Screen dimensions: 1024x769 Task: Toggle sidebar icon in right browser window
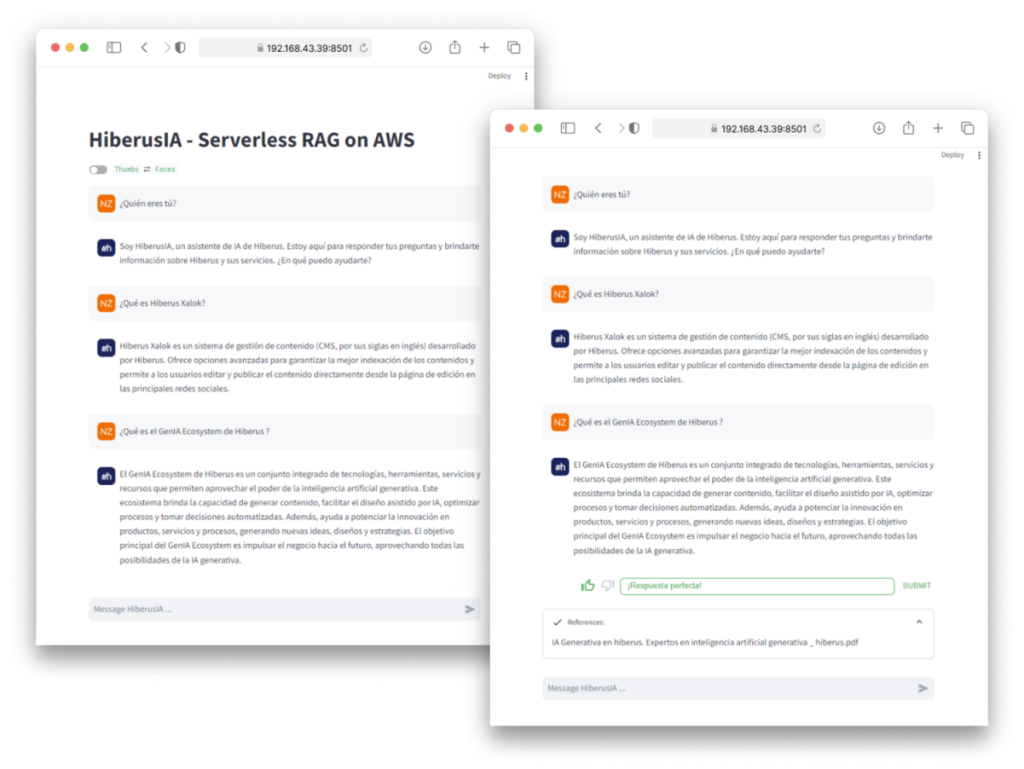tap(568, 128)
